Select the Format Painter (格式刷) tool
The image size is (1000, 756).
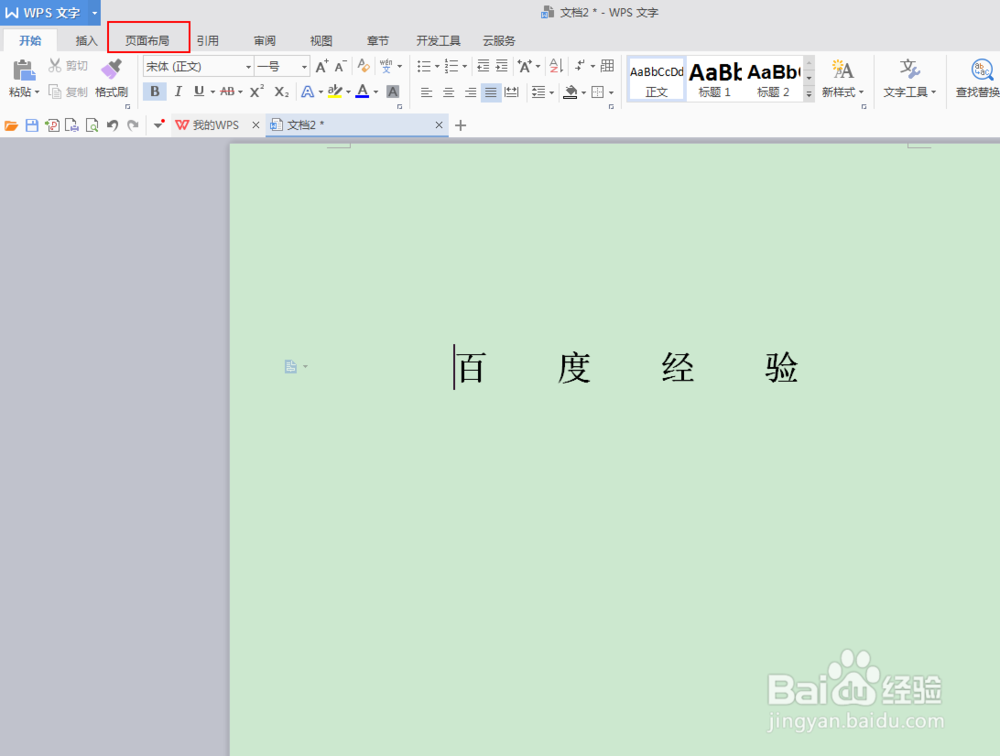(110, 78)
